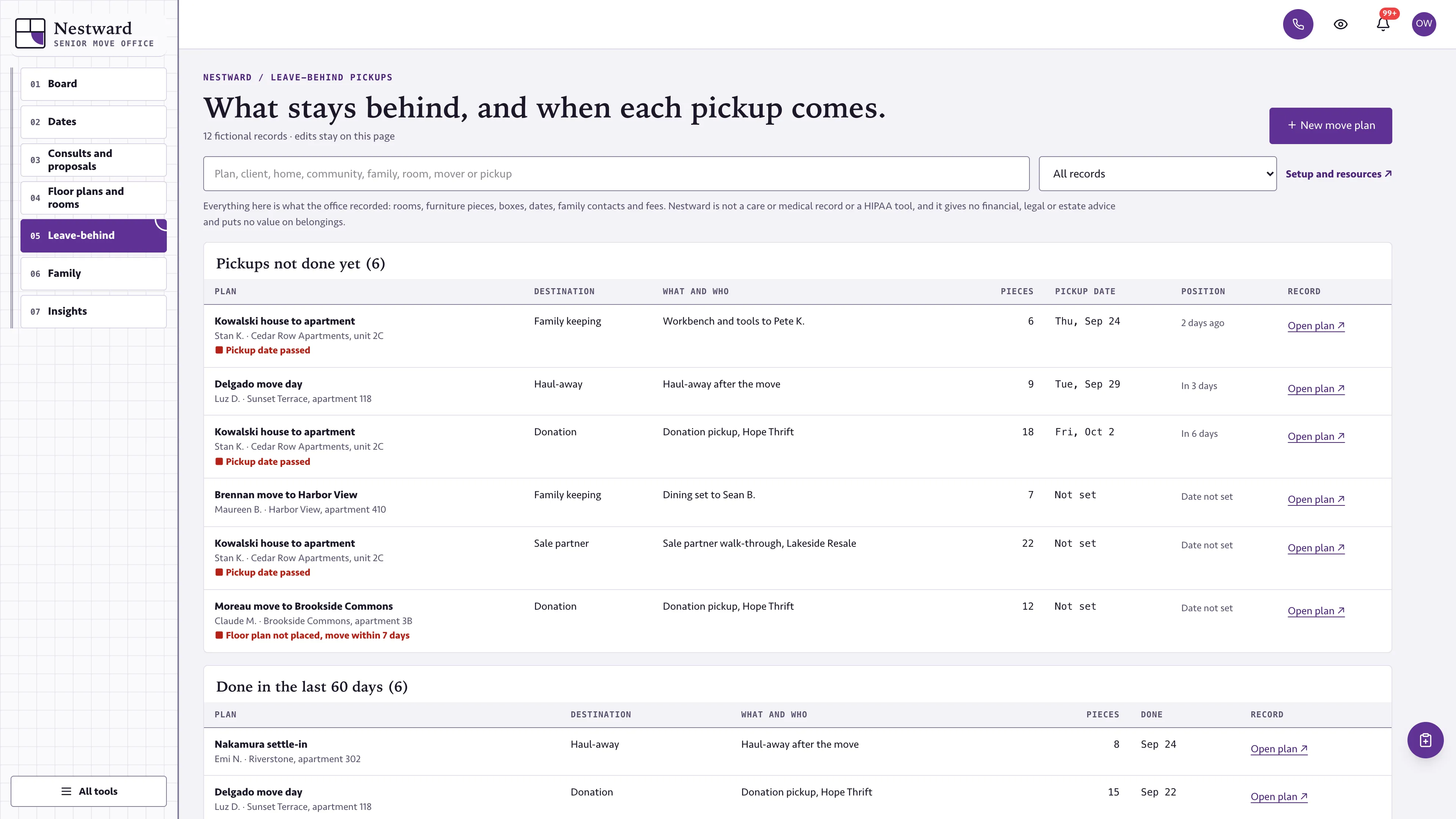Click Floor plan not placed warning

(x=312, y=635)
